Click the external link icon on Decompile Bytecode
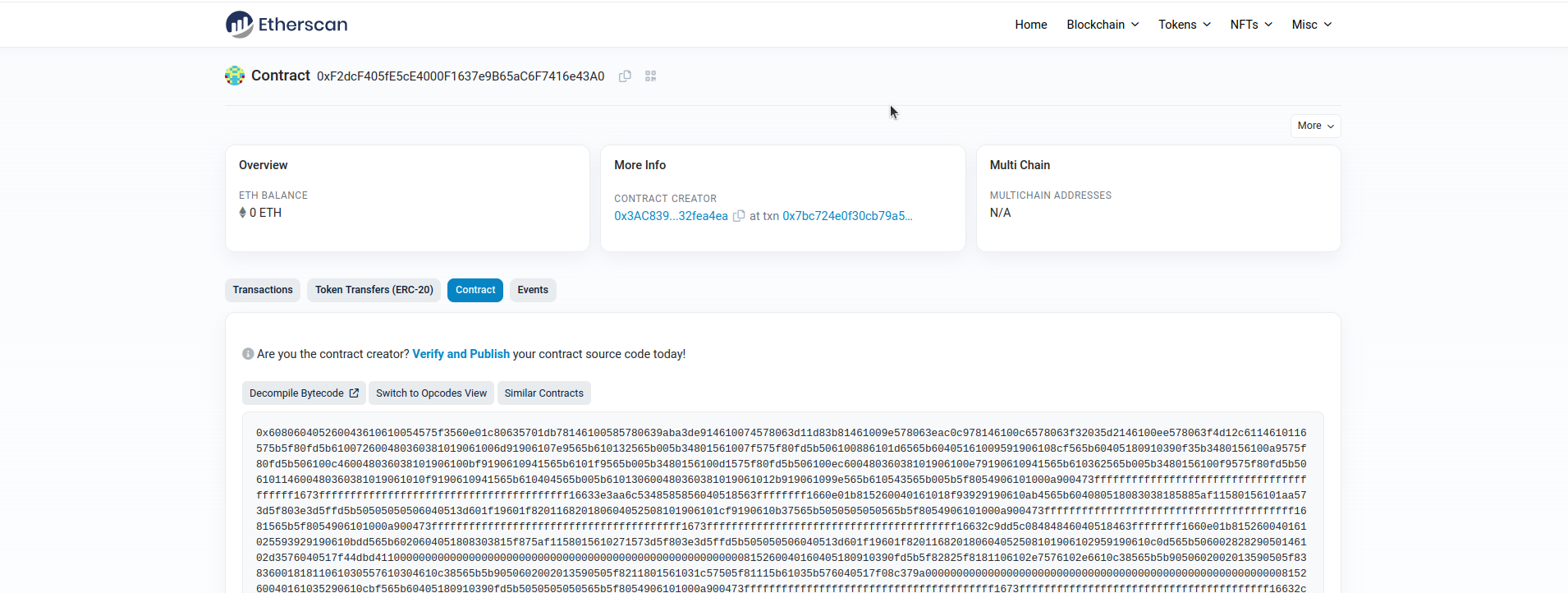Screen dimensions: 1568x593 [354, 393]
